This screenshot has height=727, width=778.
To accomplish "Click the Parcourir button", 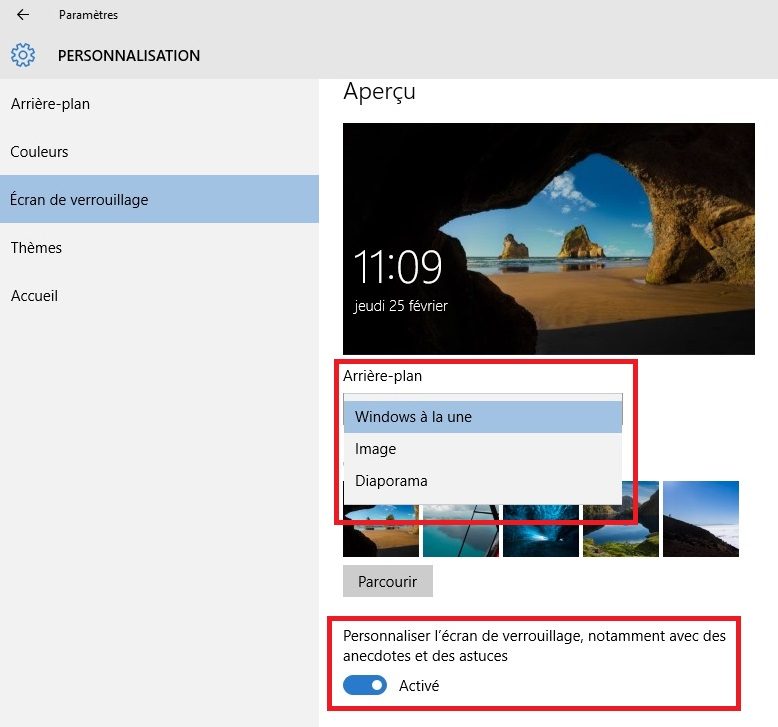I will (x=387, y=581).
